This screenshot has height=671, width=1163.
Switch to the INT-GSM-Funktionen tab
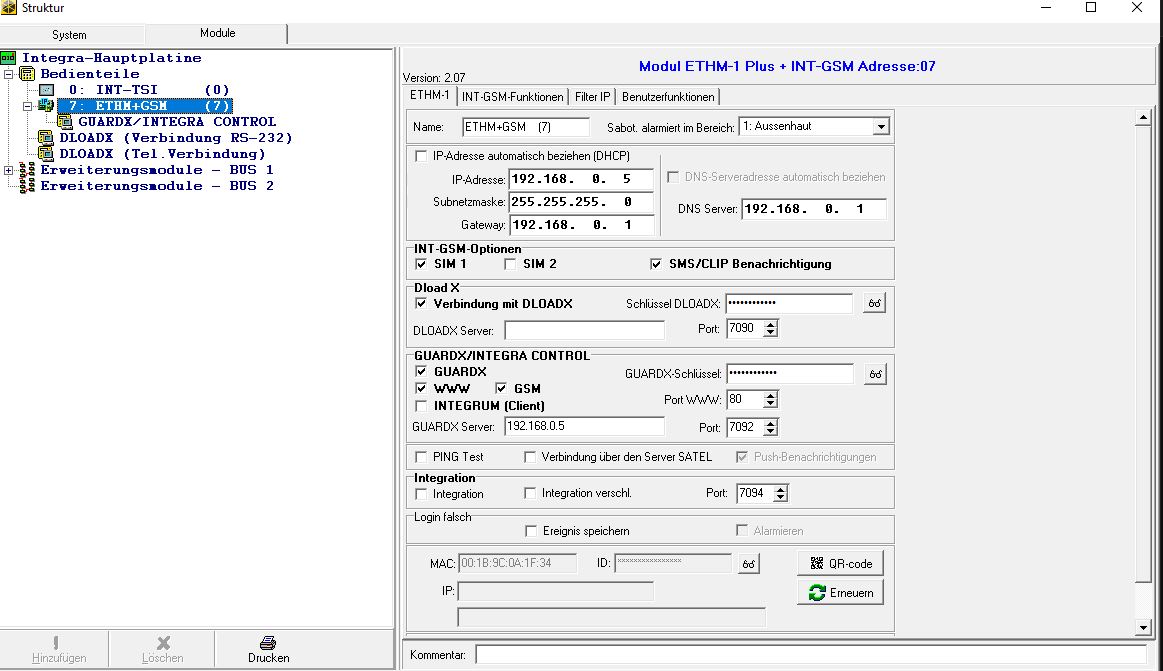pos(512,97)
